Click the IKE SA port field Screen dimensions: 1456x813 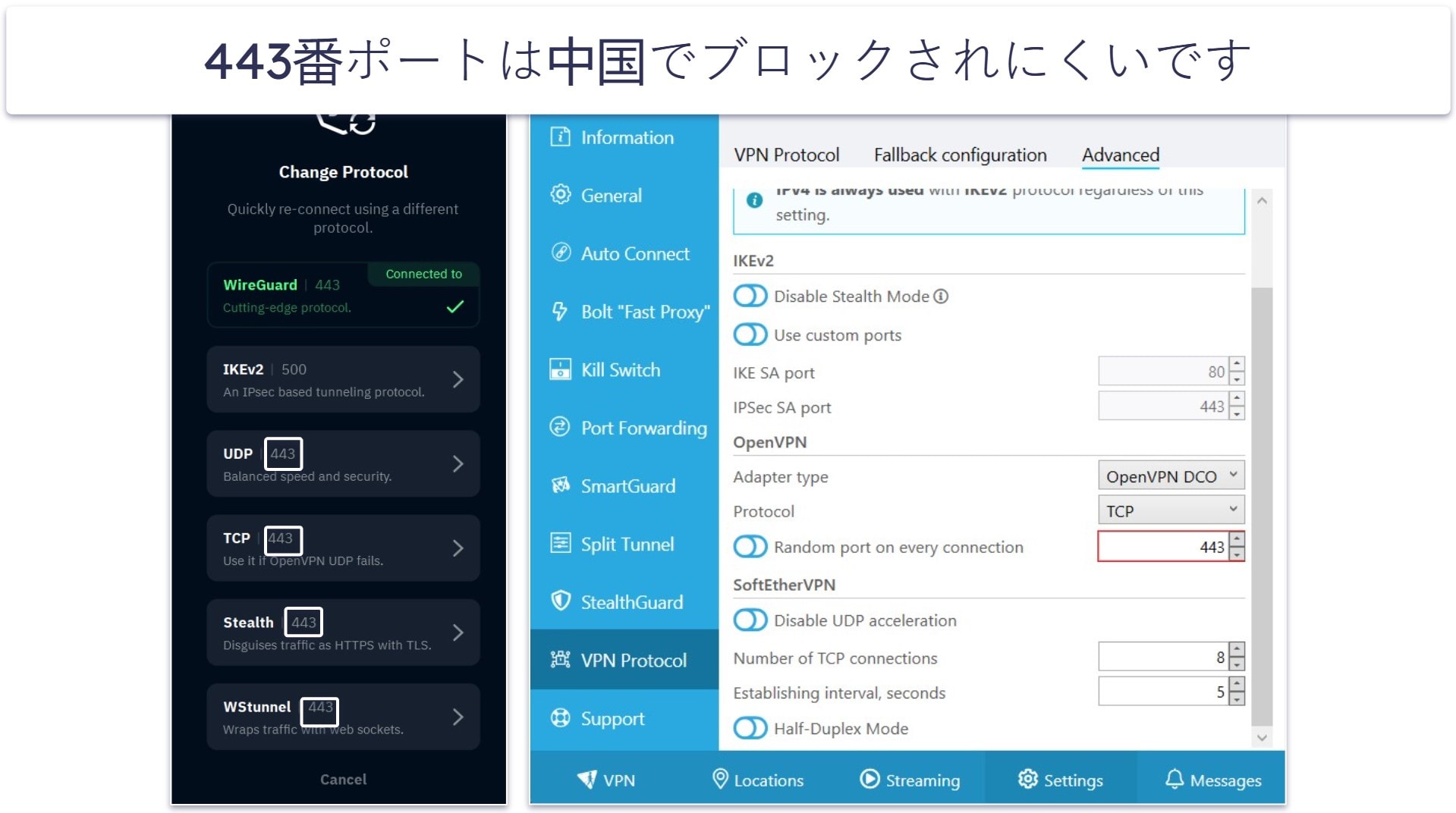pyautogui.click(x=1163, y=372)
